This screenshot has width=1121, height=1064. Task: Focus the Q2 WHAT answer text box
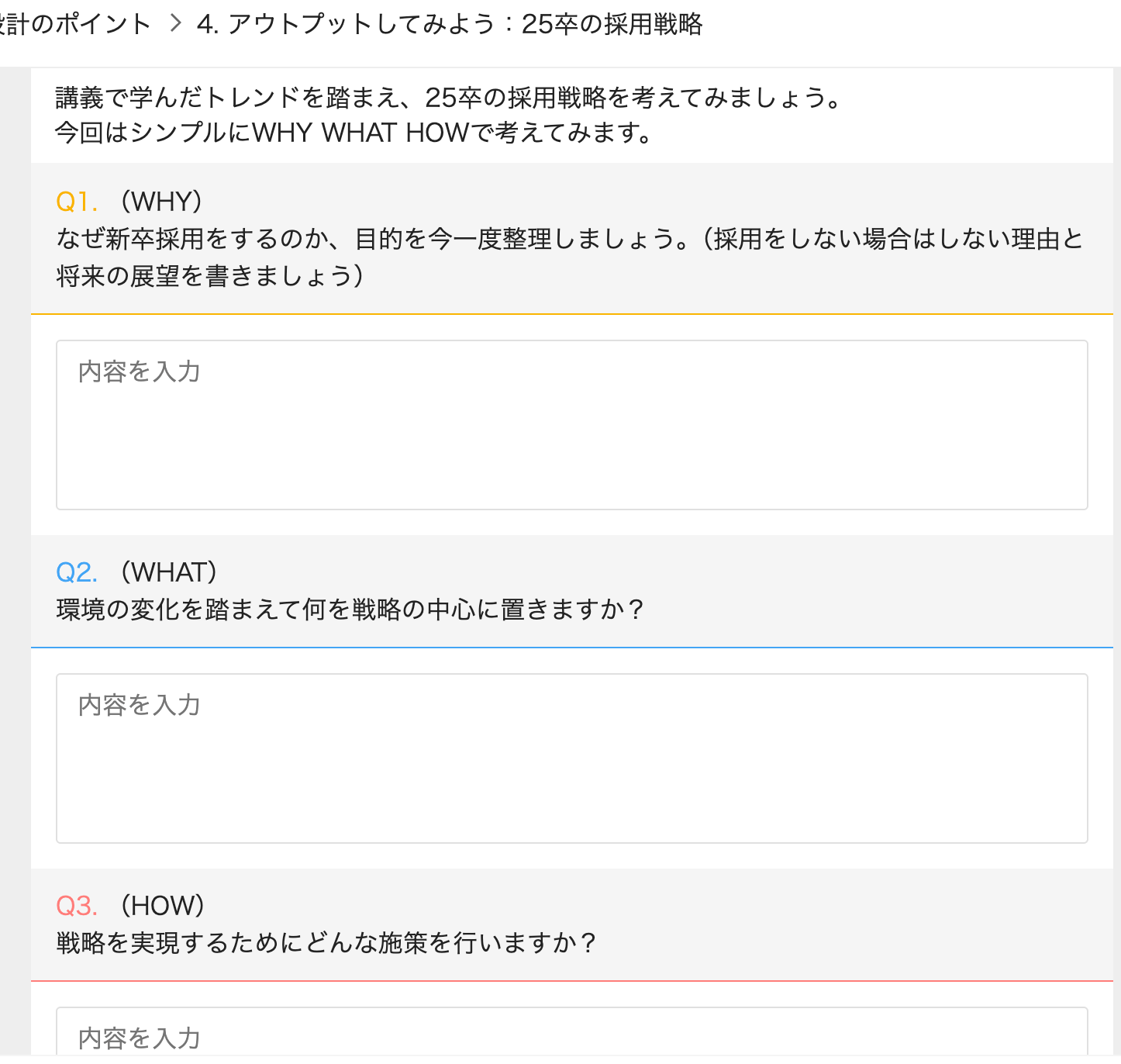click(571, 758)
